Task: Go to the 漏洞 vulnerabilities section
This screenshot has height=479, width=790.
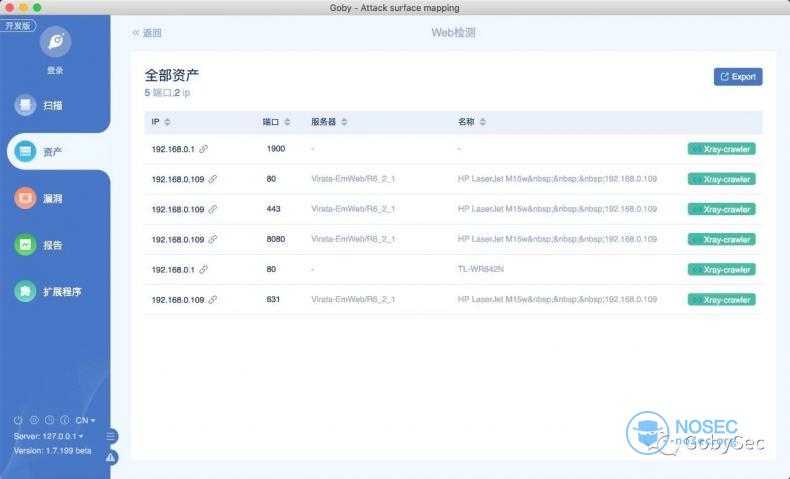Action: pyautogui.click(x=39, y=198)
